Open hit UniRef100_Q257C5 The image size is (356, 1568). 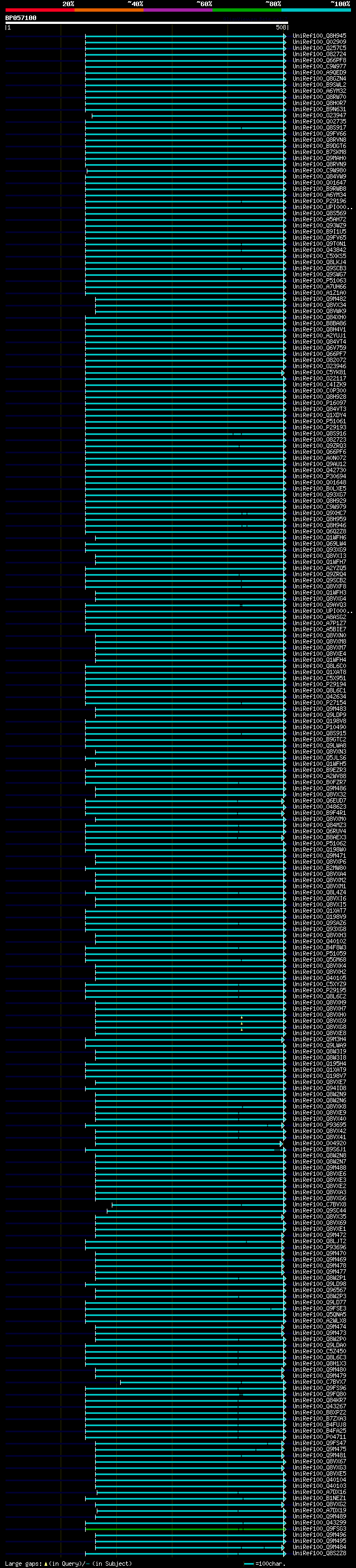pyautogui.click(x=319, y=48)
